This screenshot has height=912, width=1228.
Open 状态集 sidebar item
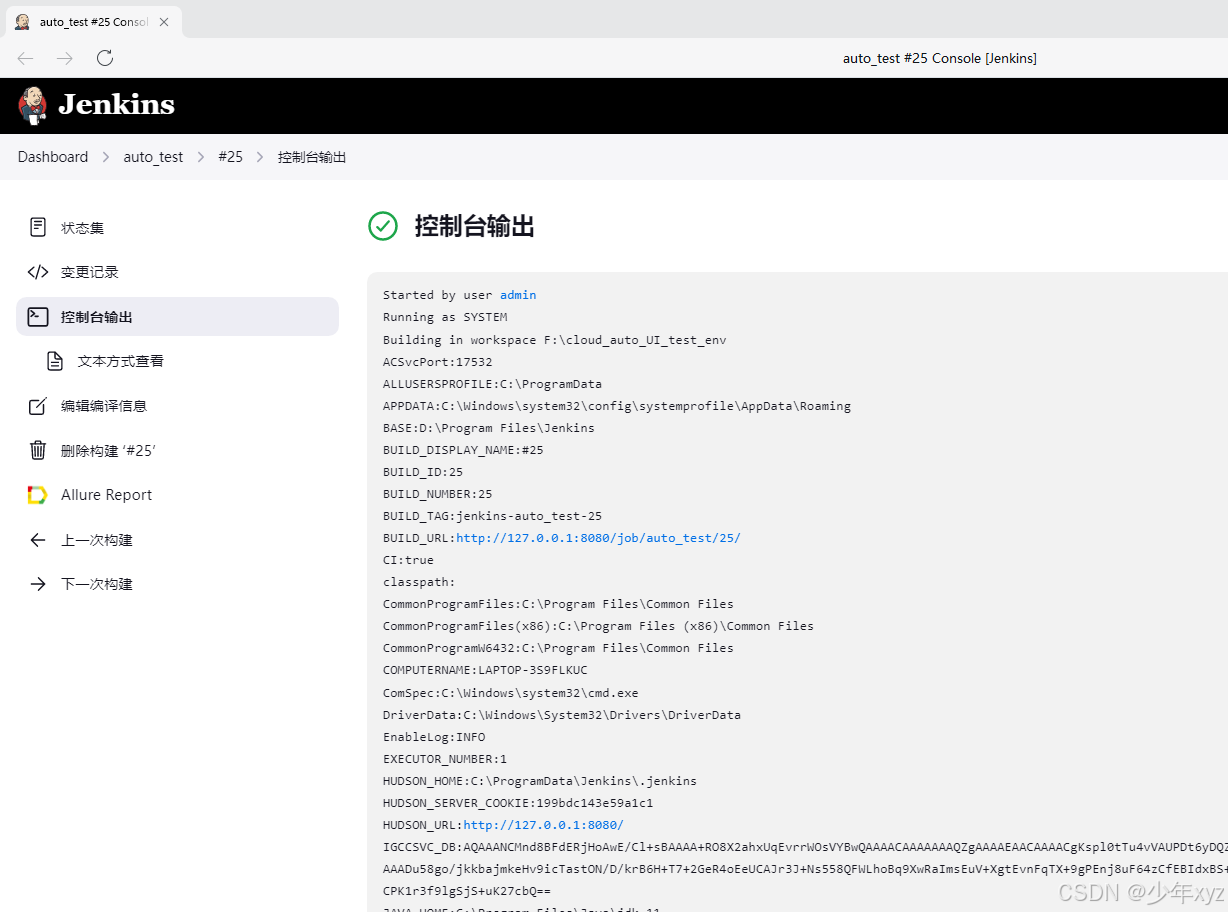coord(177,227)
